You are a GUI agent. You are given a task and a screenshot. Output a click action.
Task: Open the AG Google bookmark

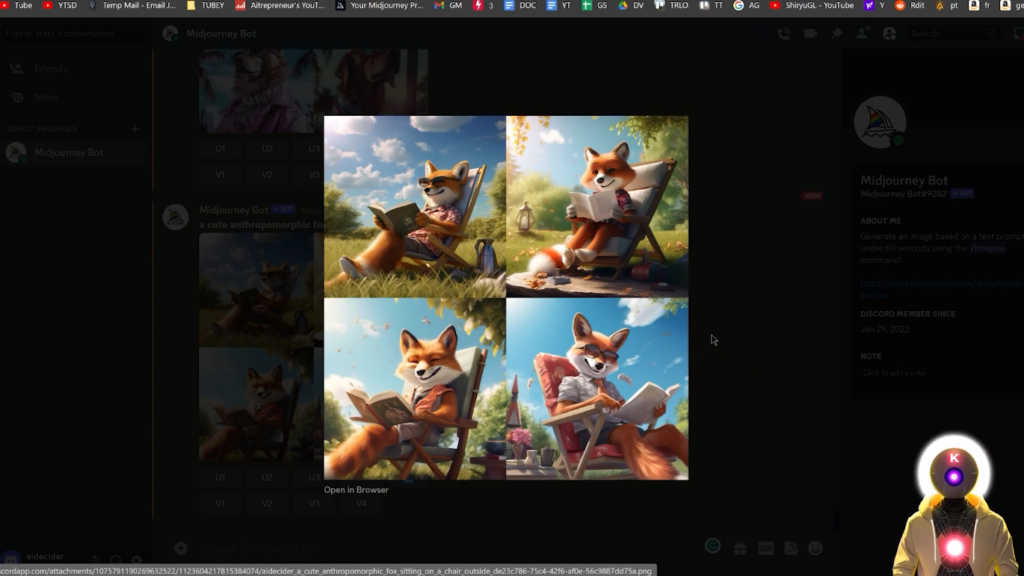[x=747, y=5]
